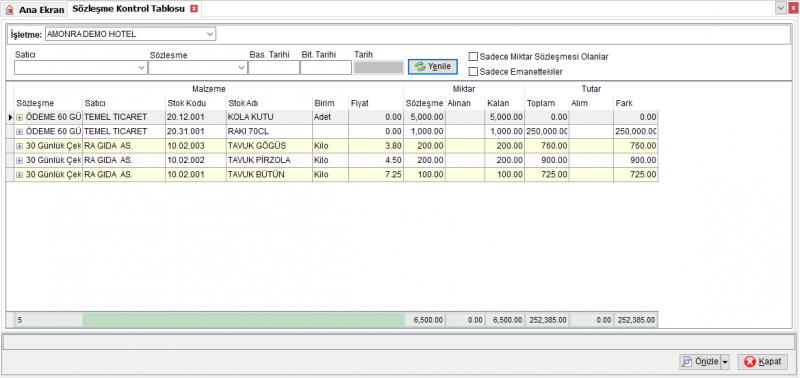800x378 pixels.
Task: Click the Bas. Tarihi date field
Action: click(x=274, y=67)
